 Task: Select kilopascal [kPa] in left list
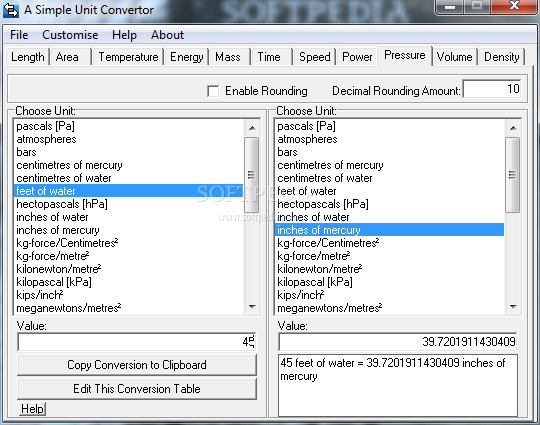pos(129,282)
